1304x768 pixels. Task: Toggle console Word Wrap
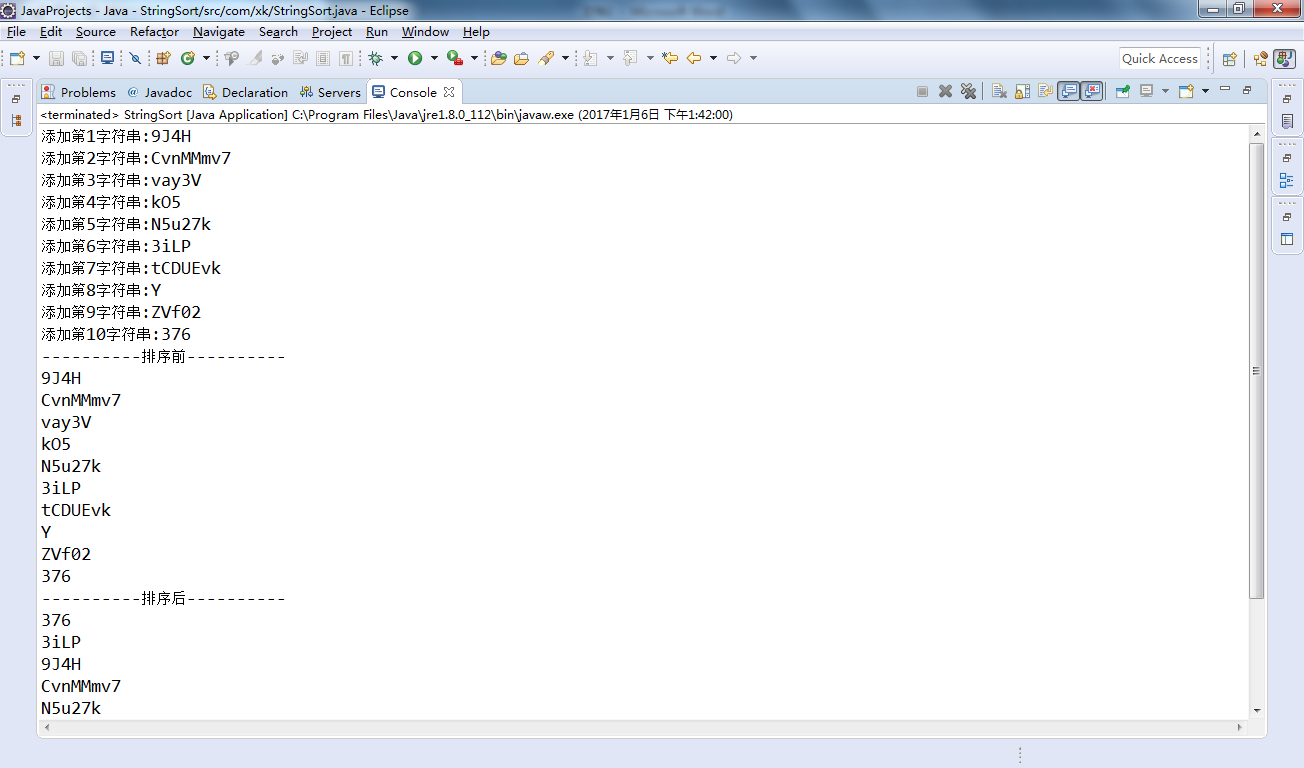coord(1045,91)
